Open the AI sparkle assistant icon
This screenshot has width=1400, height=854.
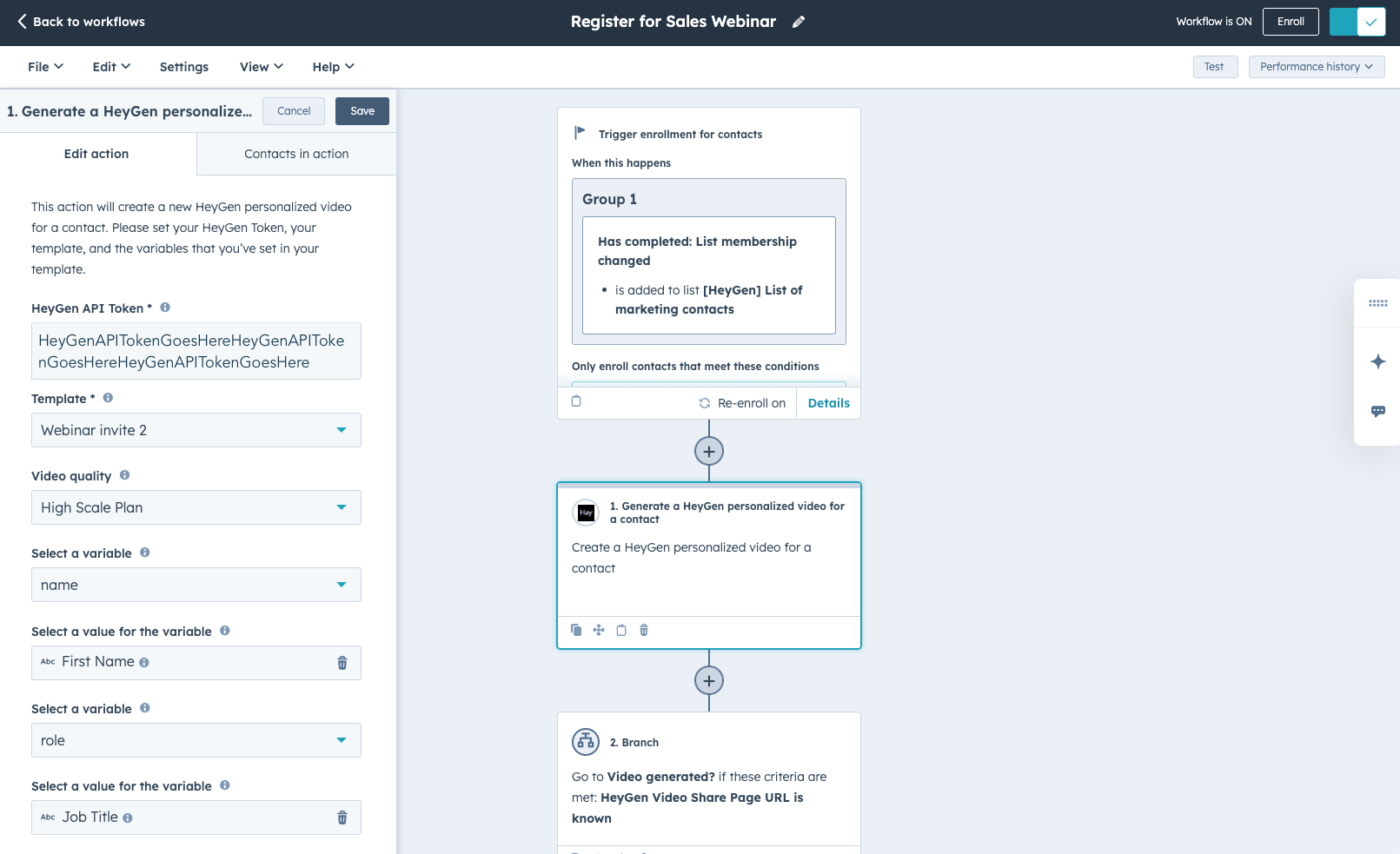click(x=1378, y=361)
